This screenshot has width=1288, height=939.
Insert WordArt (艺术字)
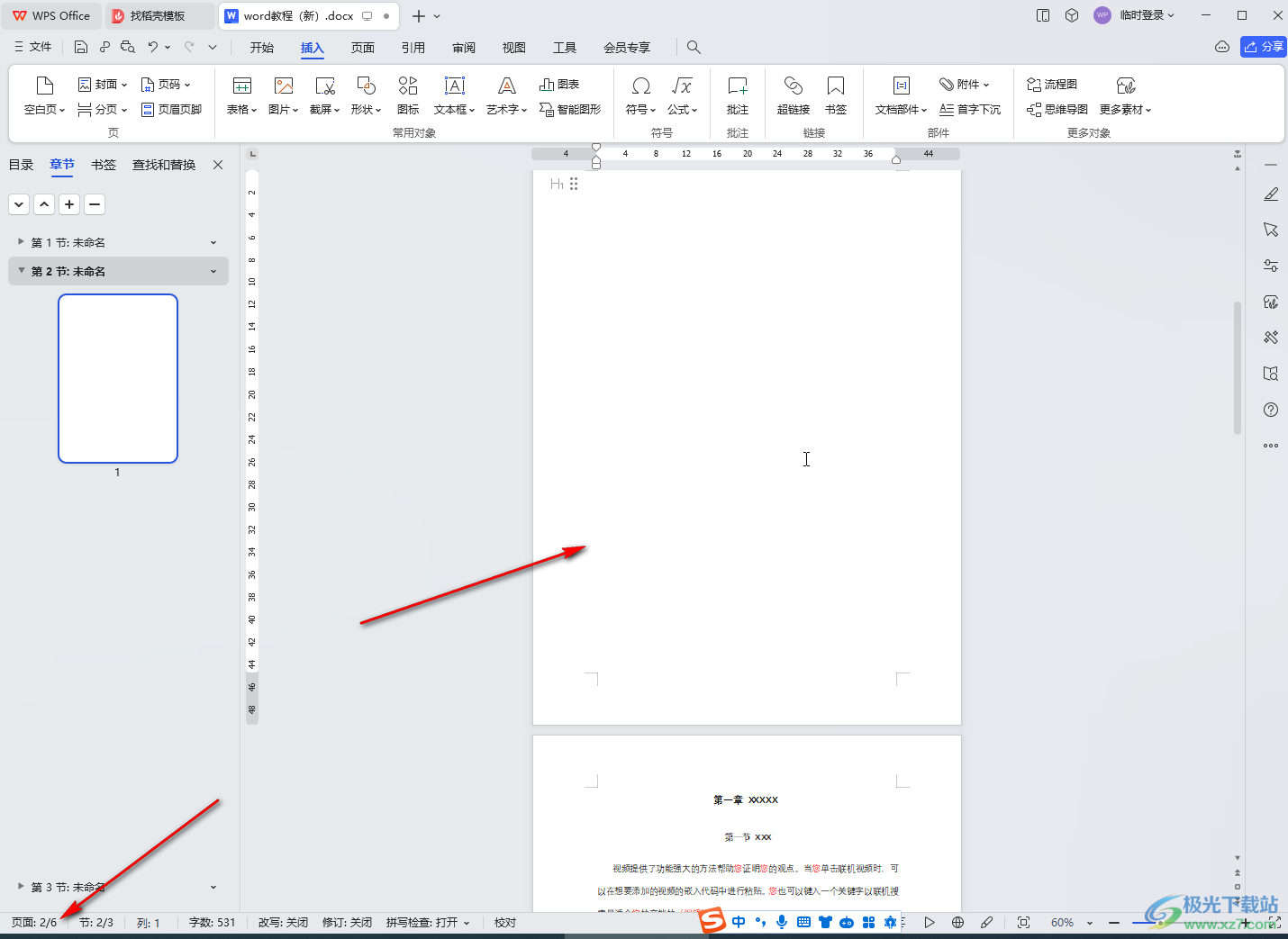(x=507, y=96)
